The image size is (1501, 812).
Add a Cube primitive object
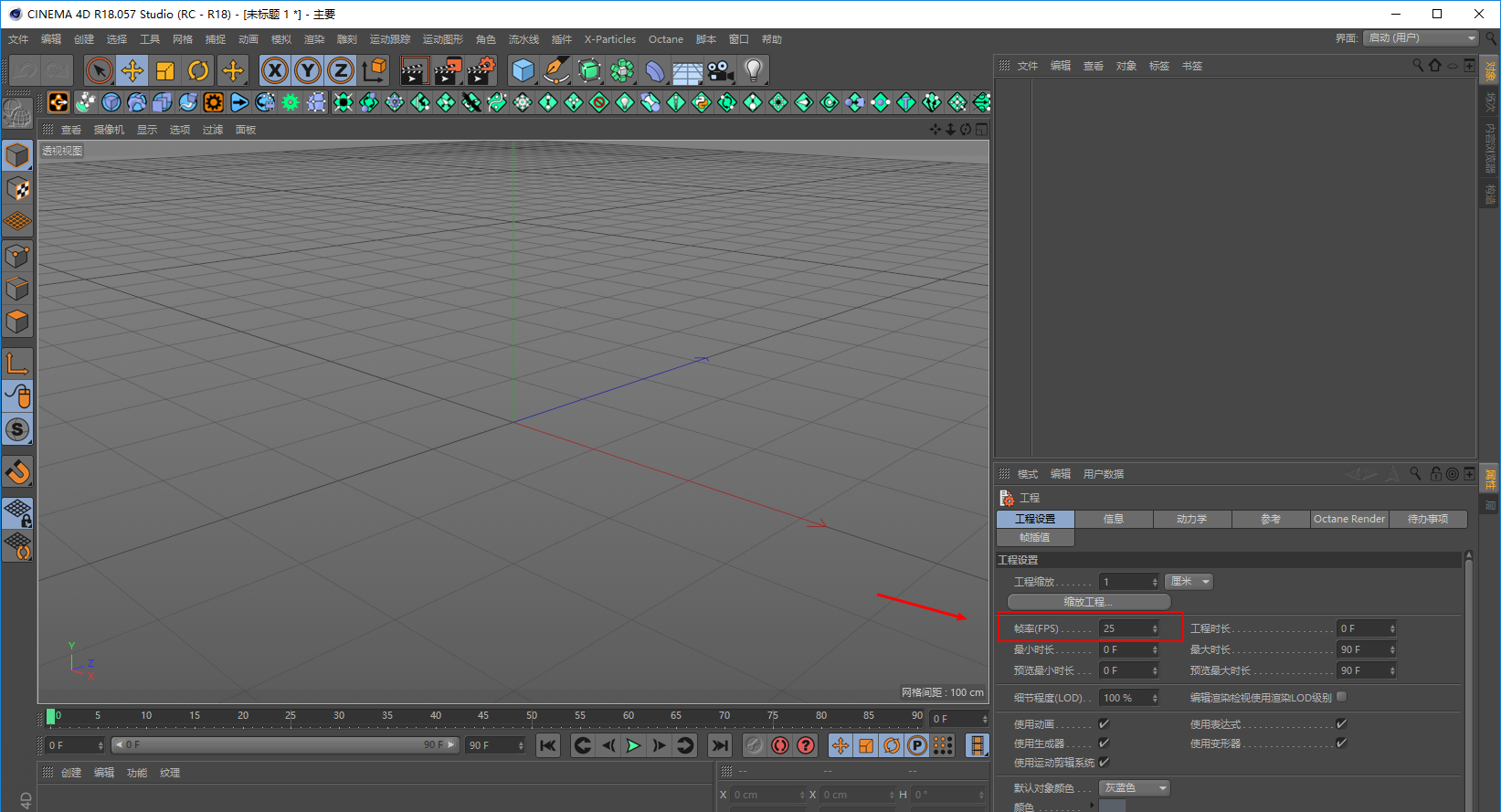[523, 70]
